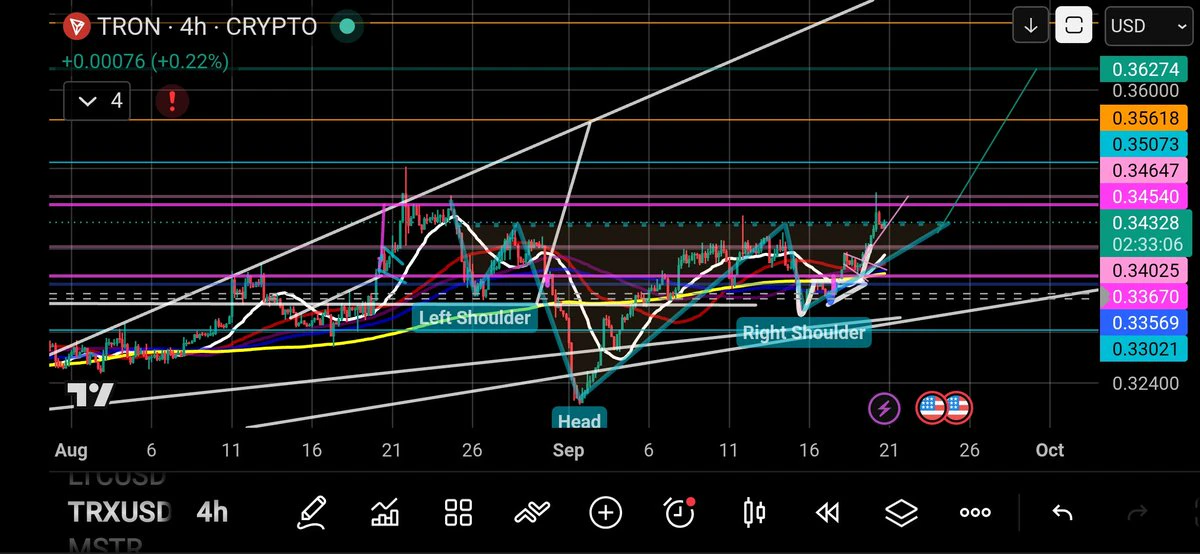Open the USD currency dropdown
This screenshot has width=1200, height=554.
point(1149,26)
